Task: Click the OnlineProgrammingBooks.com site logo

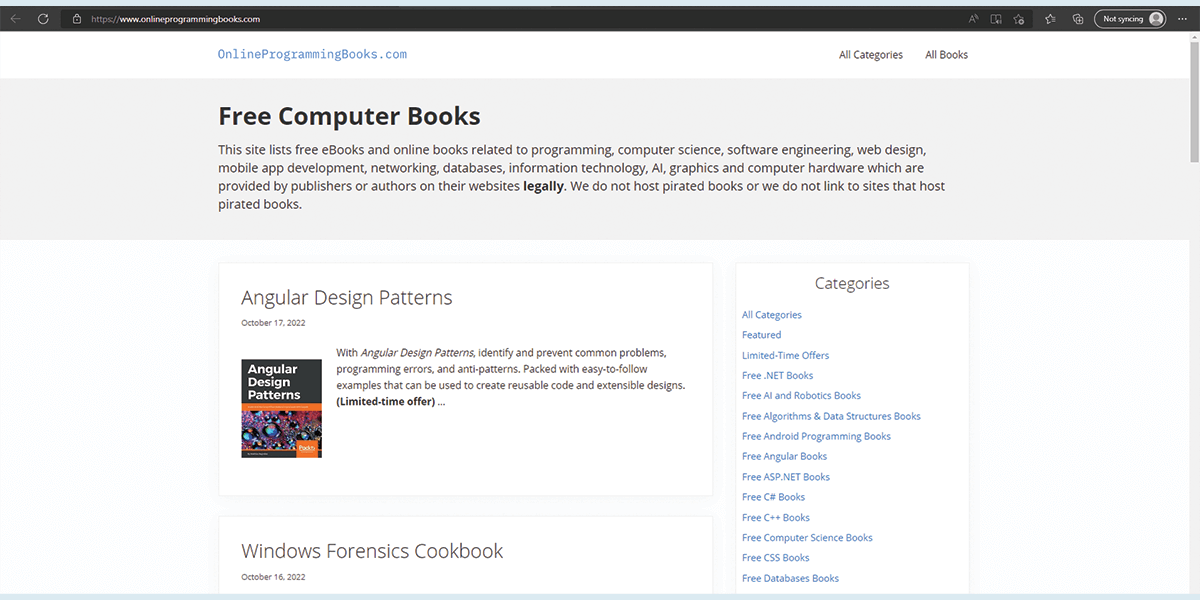Action: [312, 54]
